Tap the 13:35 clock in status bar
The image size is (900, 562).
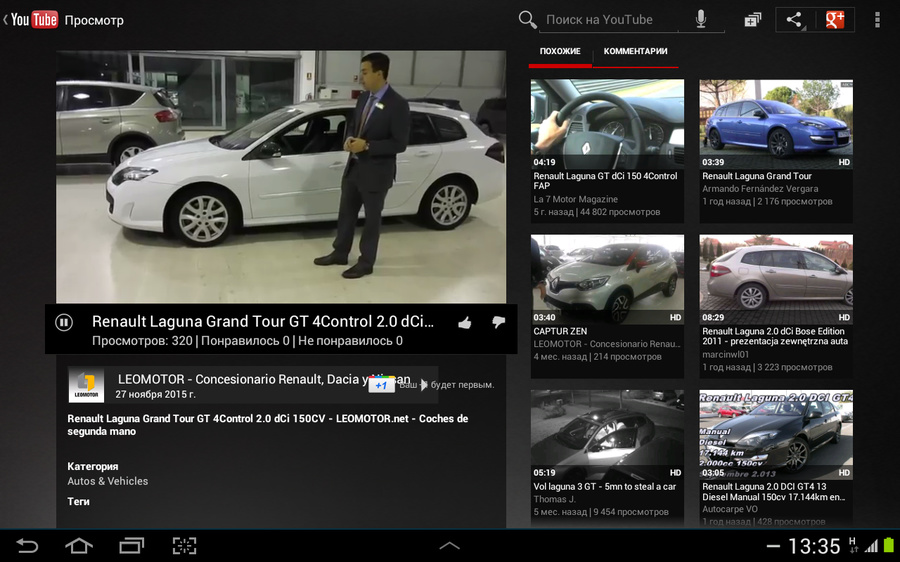pos(814,546)
